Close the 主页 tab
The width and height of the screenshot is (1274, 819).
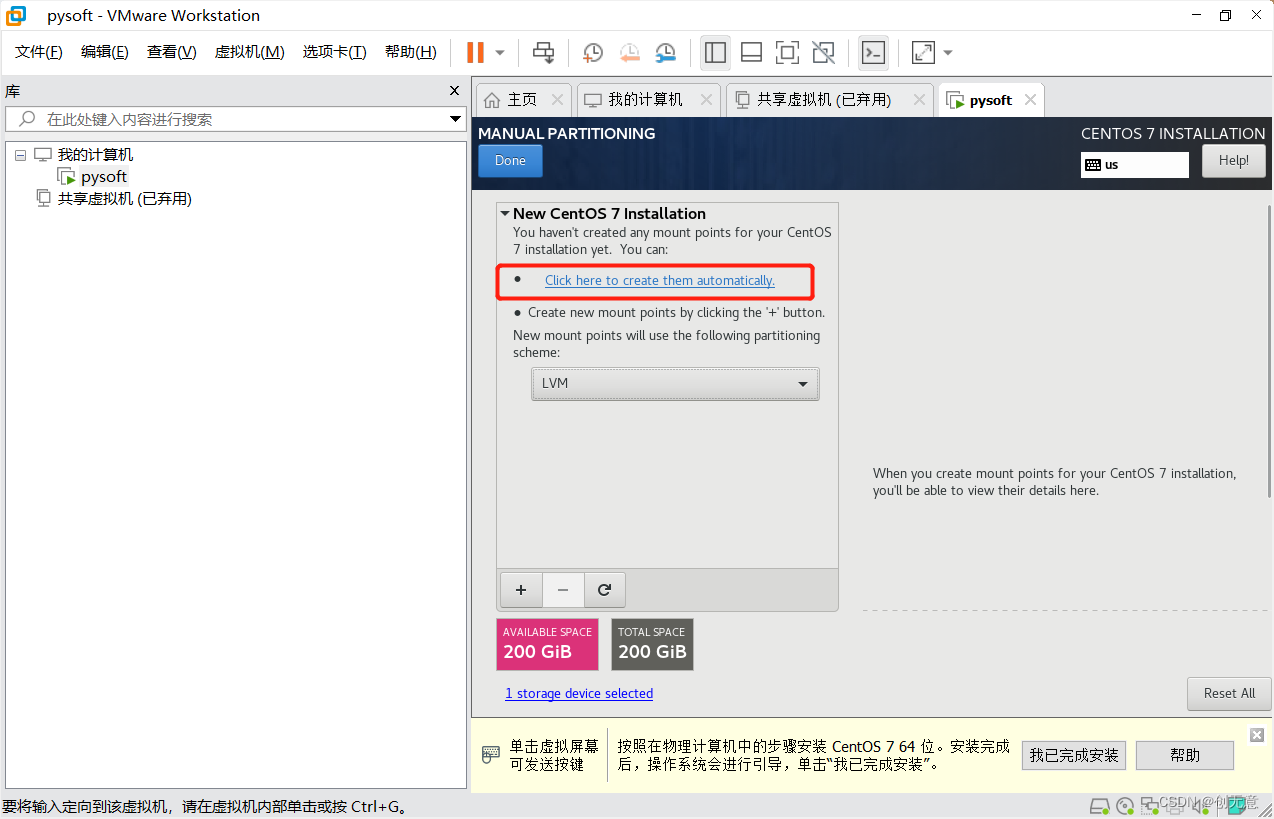point(558,100)
